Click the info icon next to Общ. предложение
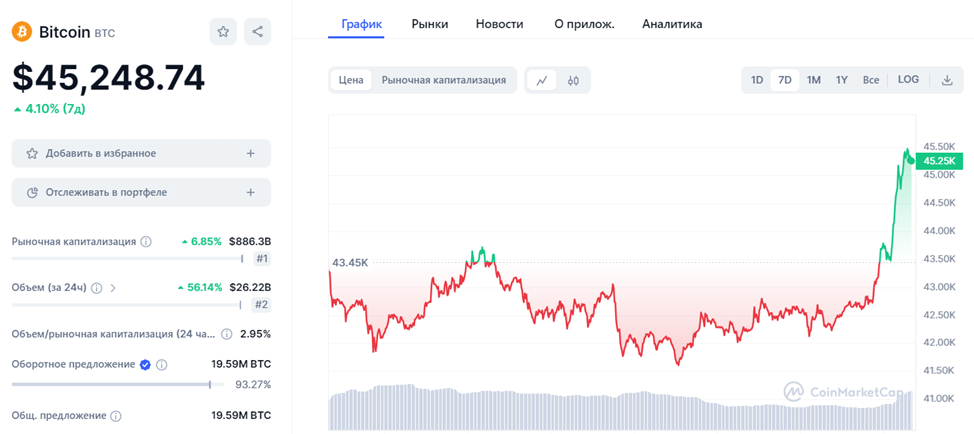The height and width of the screenshot is (434, 974). [x=116, y=415]
